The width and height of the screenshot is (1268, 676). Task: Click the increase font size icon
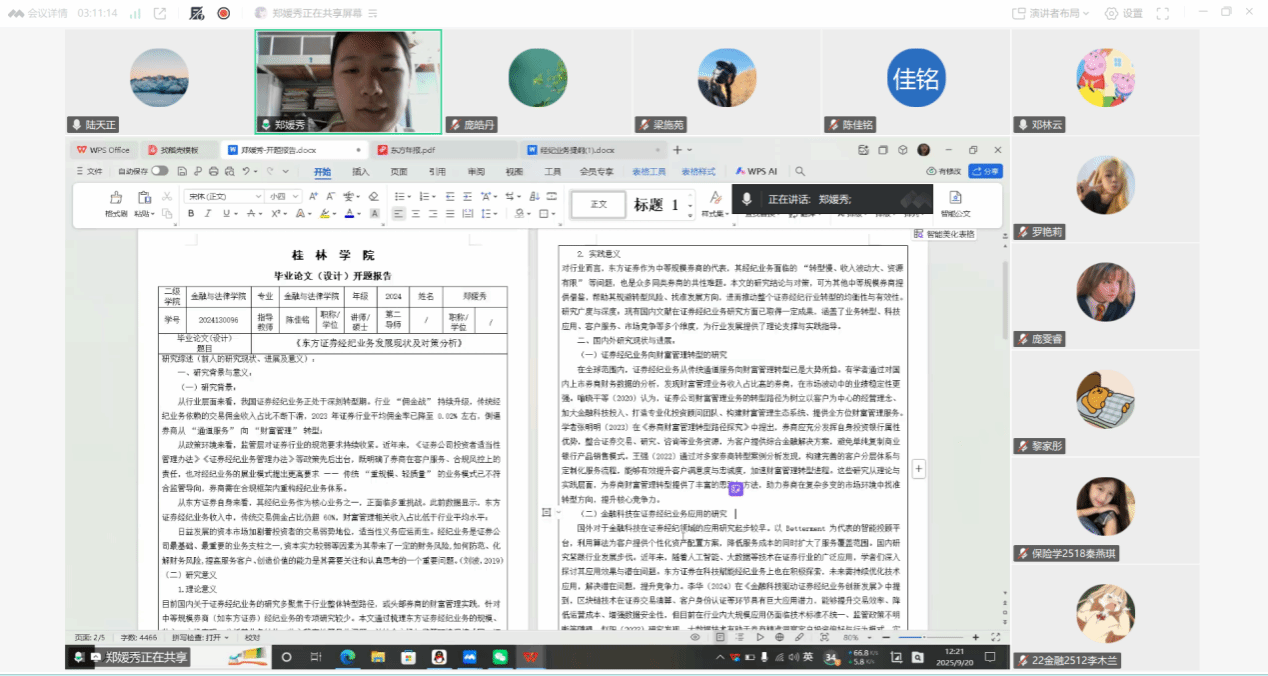[x=313, y=196]
